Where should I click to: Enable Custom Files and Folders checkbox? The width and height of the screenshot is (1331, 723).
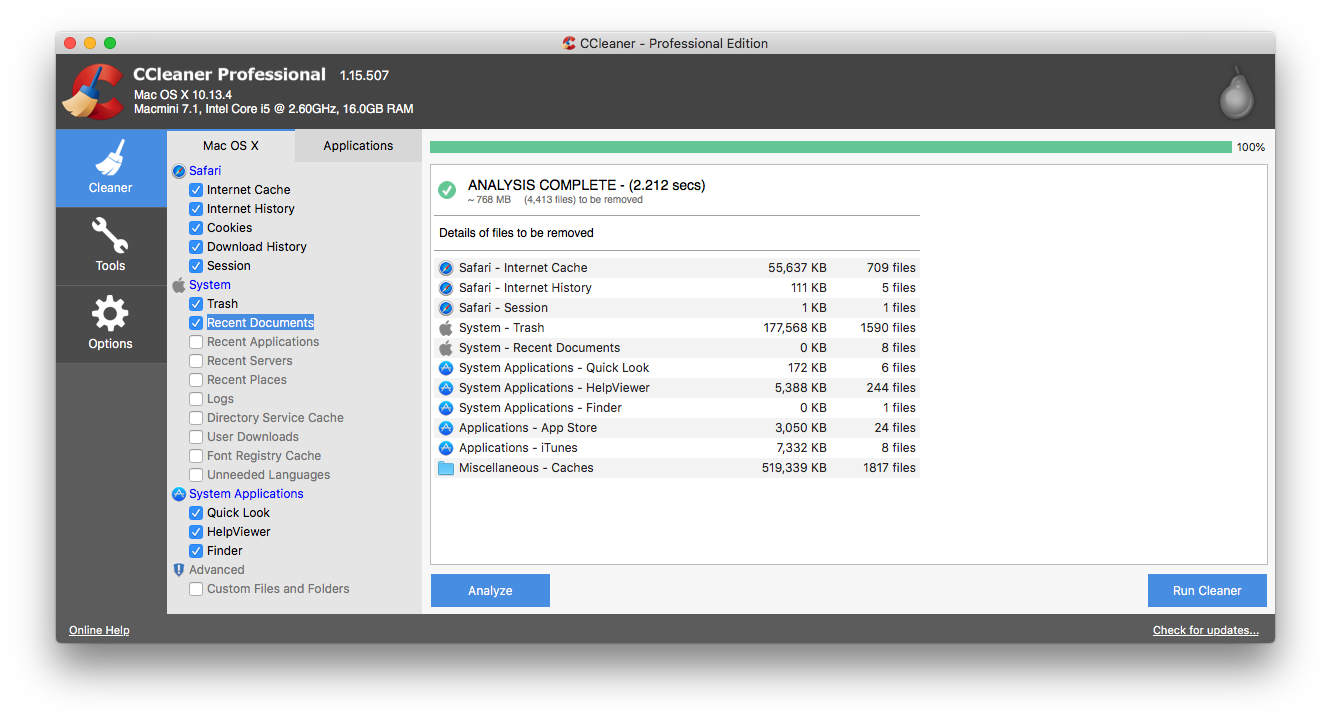coord(196,589)
